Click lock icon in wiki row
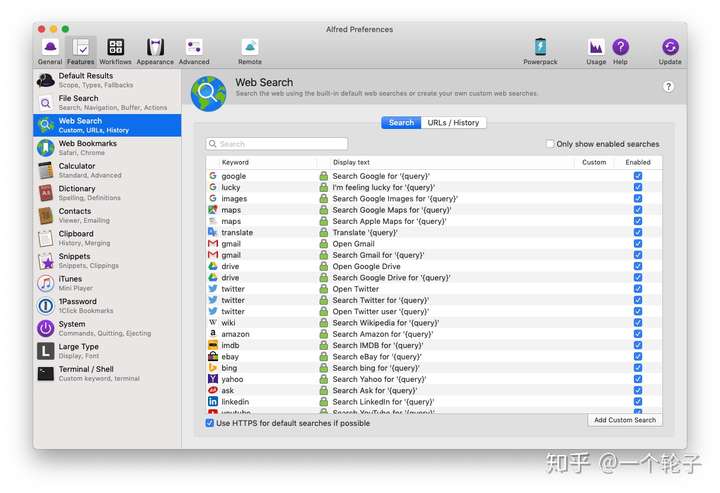Image resolution: width=720 pixels, height=493 pixels. click(324, 323)
